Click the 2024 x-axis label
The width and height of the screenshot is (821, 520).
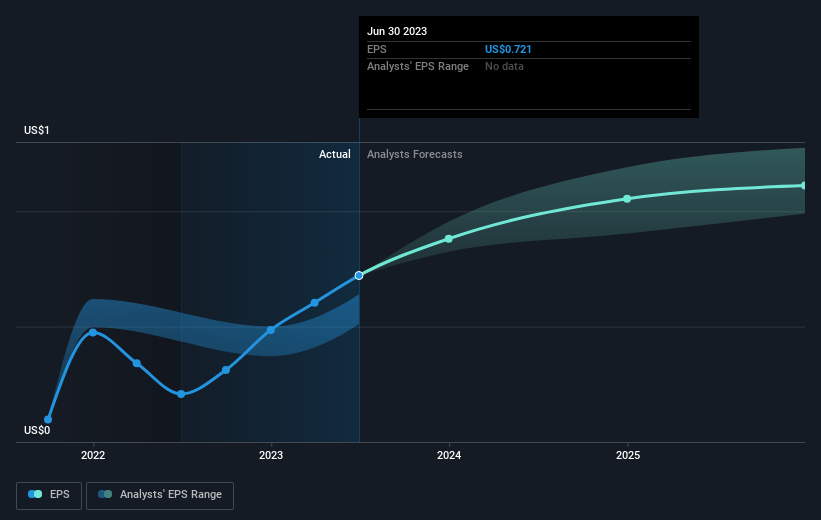[x=449, y=455]
